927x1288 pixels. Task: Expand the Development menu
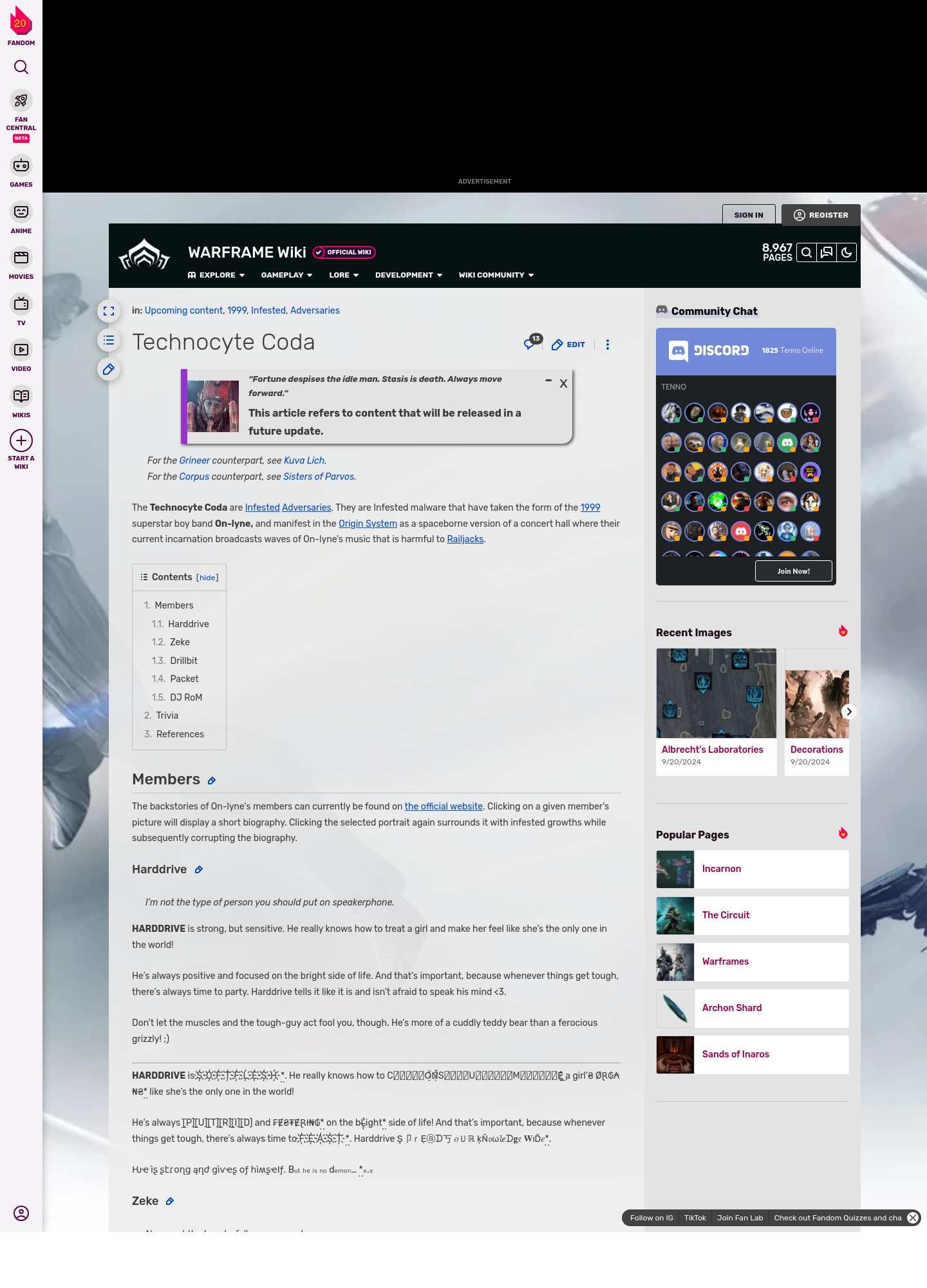coord(409,275)
